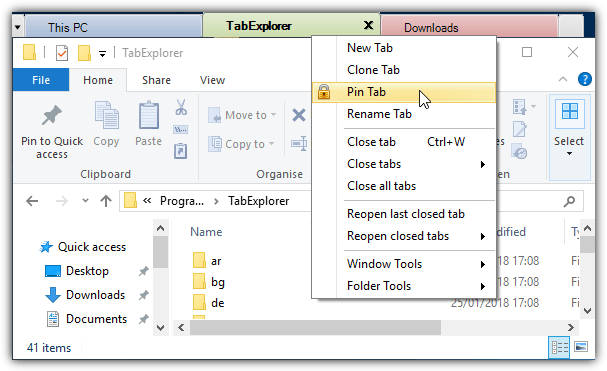This screenshot has width=607, height=371.
Task: Click Copy path icon in Clipboard group
Action: click(x=181, y=129)
